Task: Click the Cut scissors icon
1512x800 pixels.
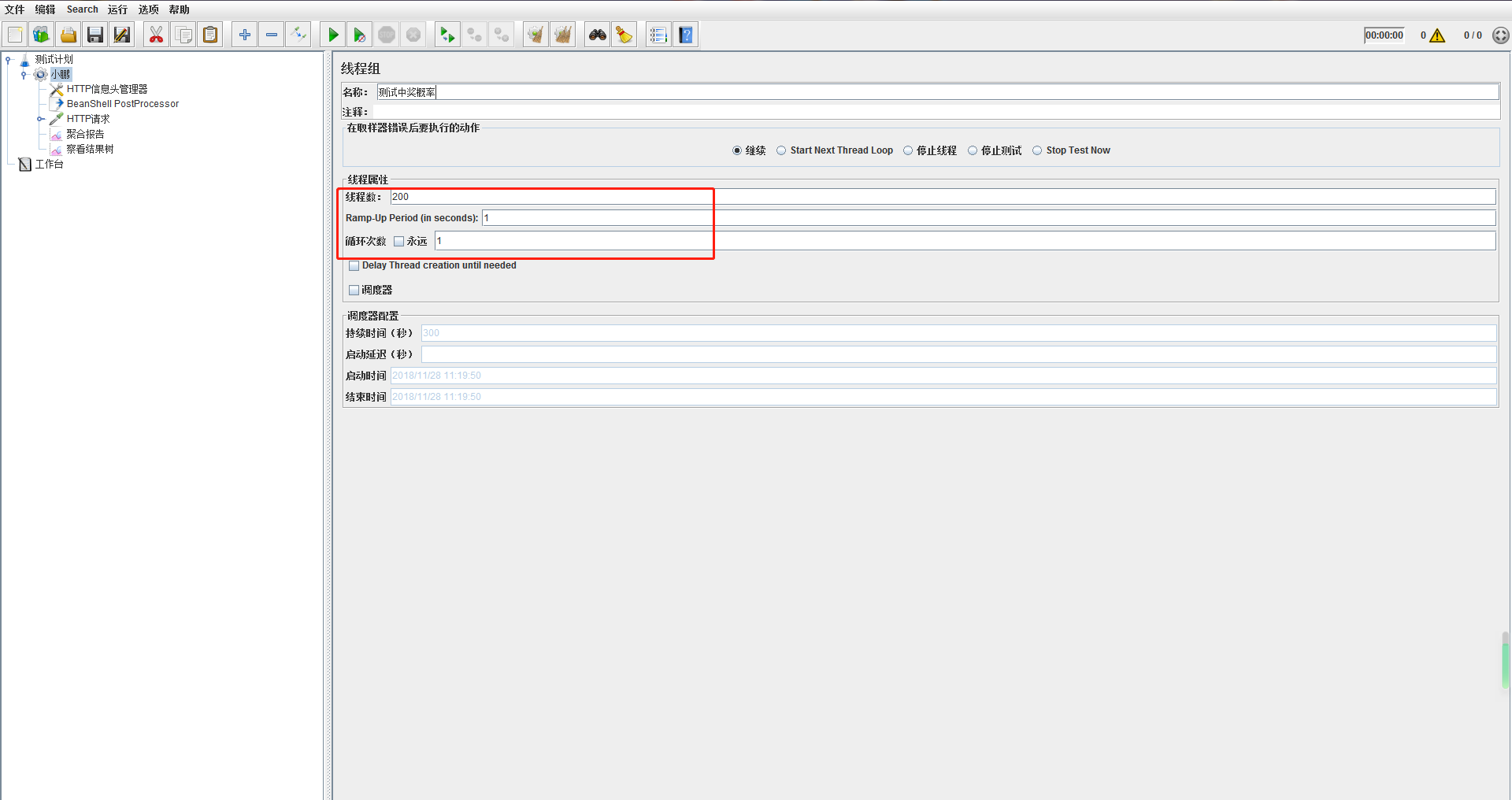Action: 156,35
